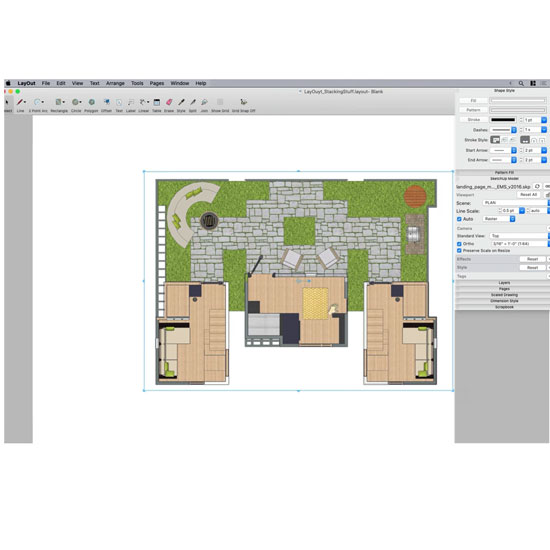Select the 2 Point Arc tool

37,102
